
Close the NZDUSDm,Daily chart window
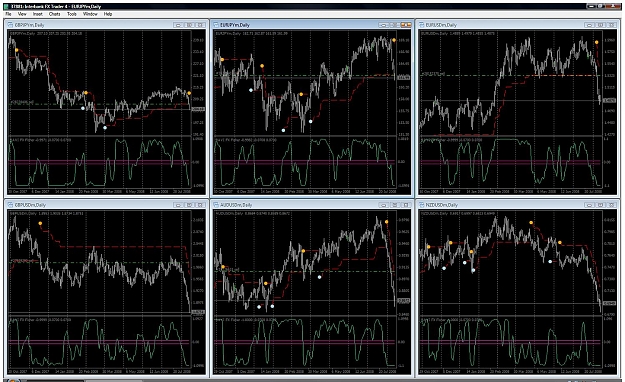612,205
